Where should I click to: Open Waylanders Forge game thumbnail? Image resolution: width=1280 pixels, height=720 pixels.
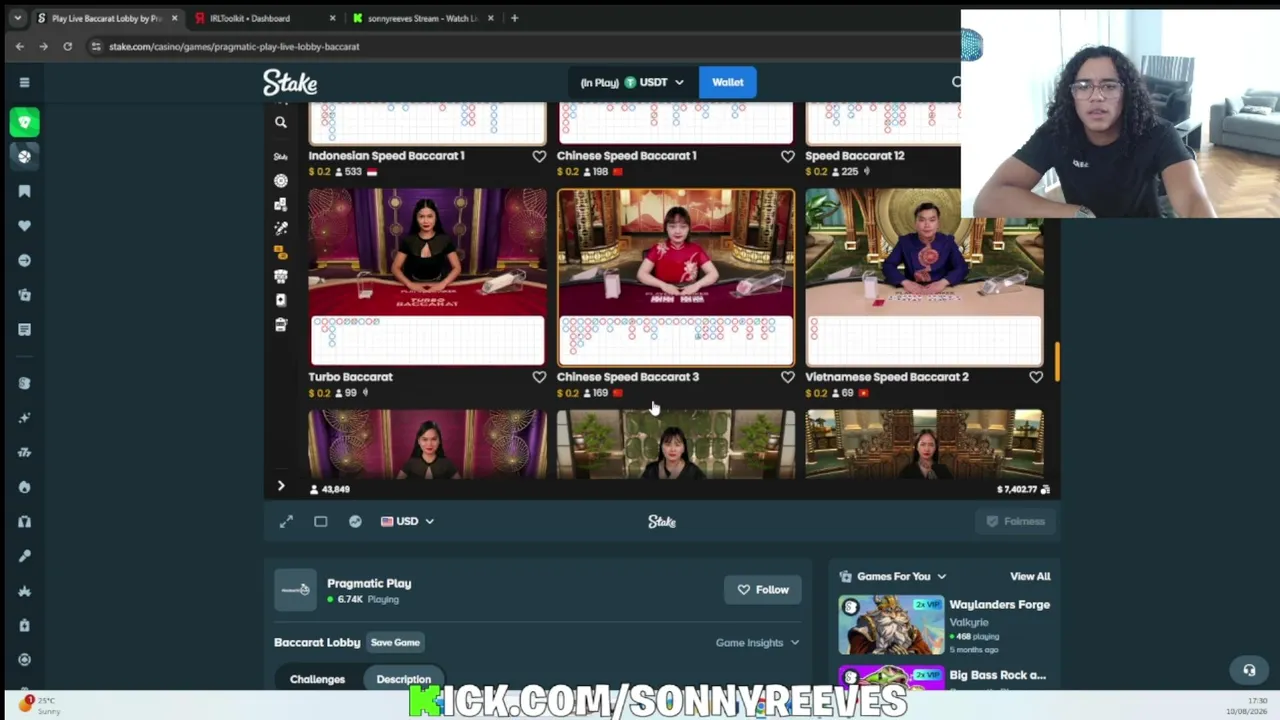tap(891, 625)
